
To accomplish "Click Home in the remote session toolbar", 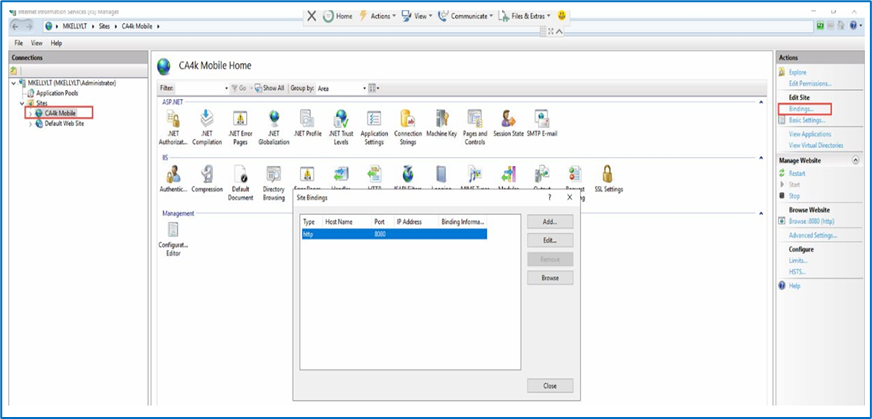I will tap(338, 16).
